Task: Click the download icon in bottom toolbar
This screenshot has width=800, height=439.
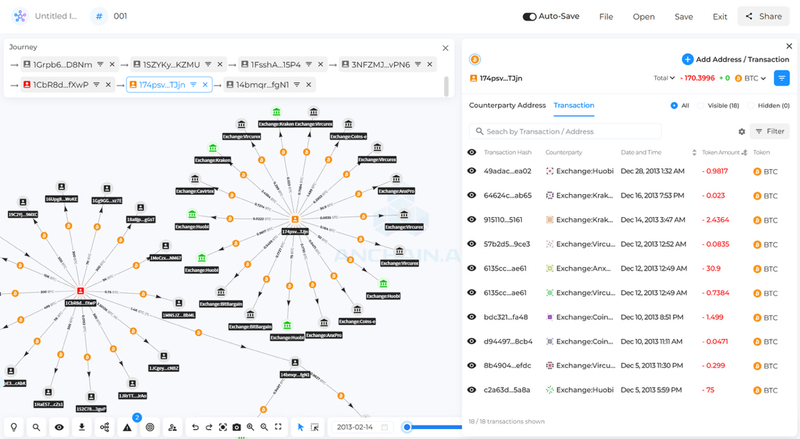Action: [82, 427]
